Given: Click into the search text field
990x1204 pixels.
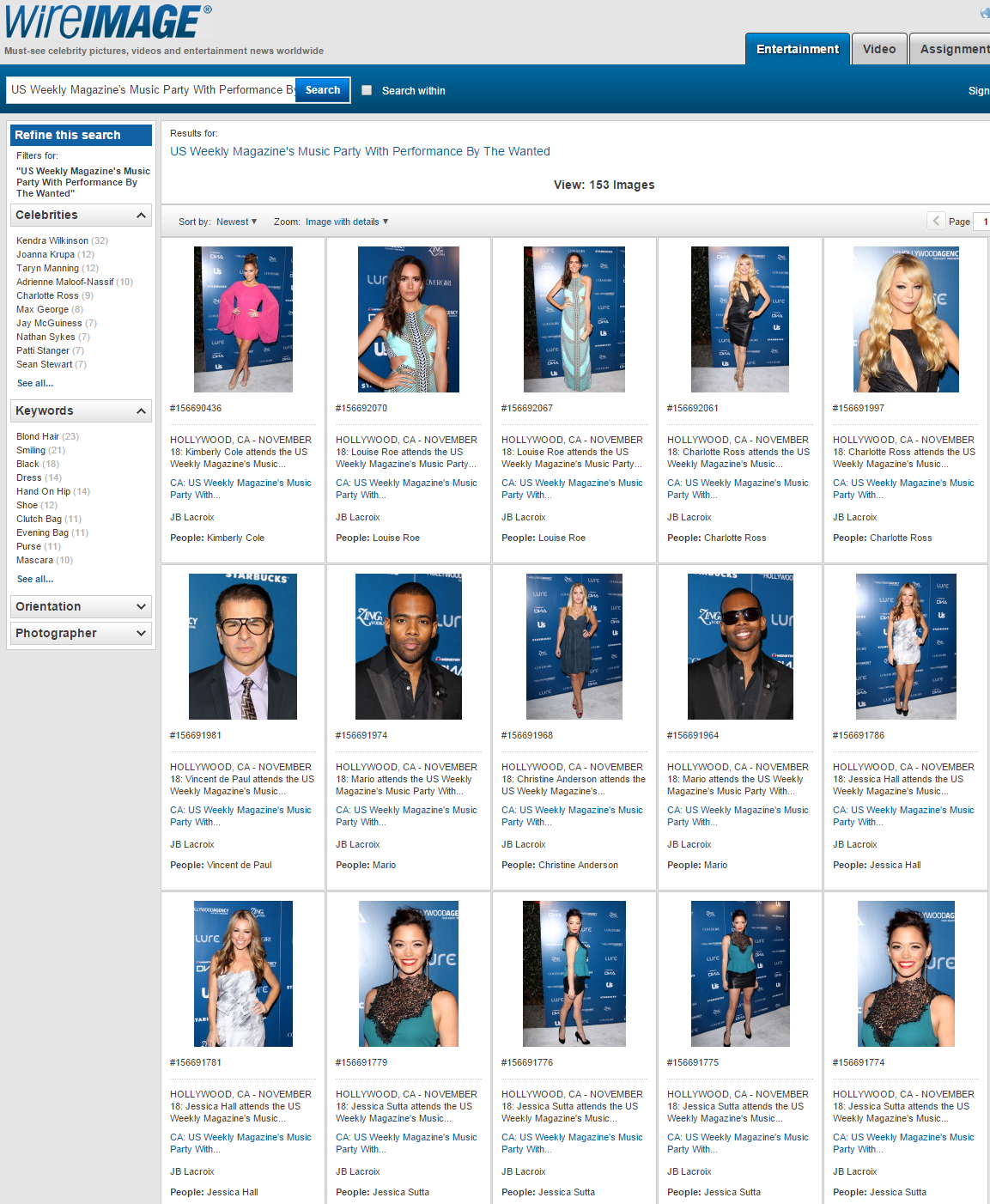Looking at the screenshot, I should coord(150,90).
